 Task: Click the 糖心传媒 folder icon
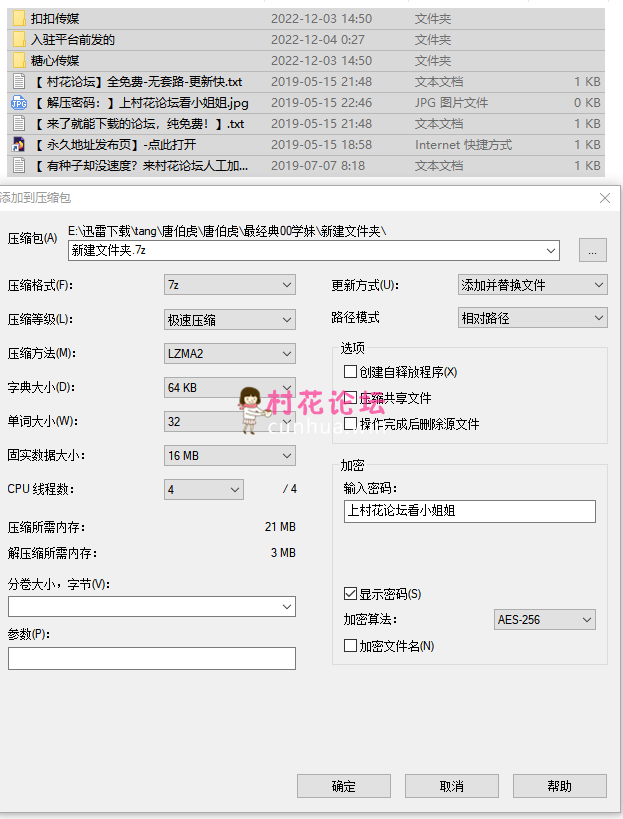click(19, 61)
